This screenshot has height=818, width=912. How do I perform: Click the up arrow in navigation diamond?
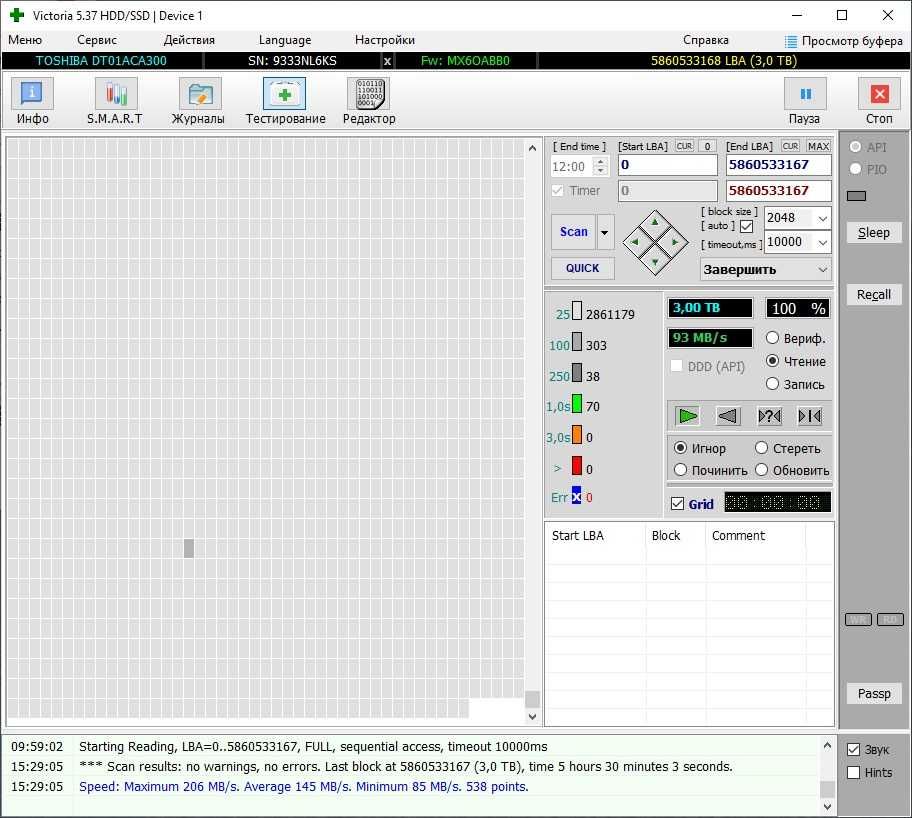click(656, 222)
